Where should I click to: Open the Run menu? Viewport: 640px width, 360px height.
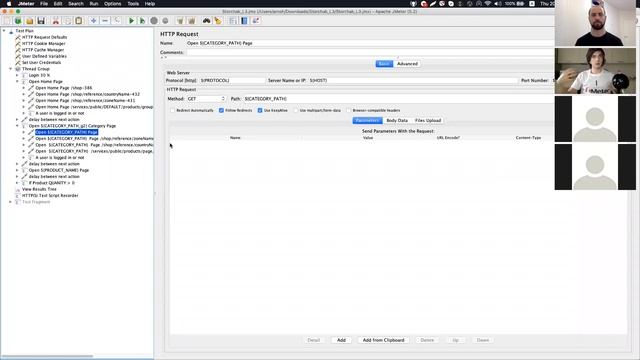click(x=94, y=4)
